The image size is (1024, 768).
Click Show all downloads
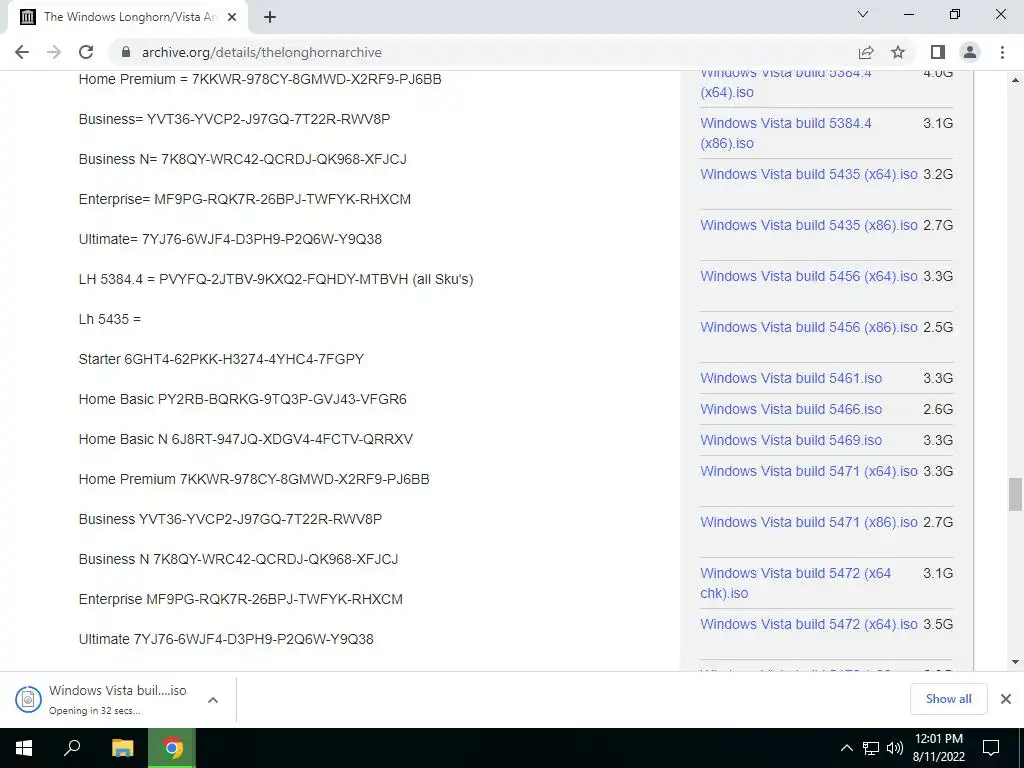coord(948,699)
